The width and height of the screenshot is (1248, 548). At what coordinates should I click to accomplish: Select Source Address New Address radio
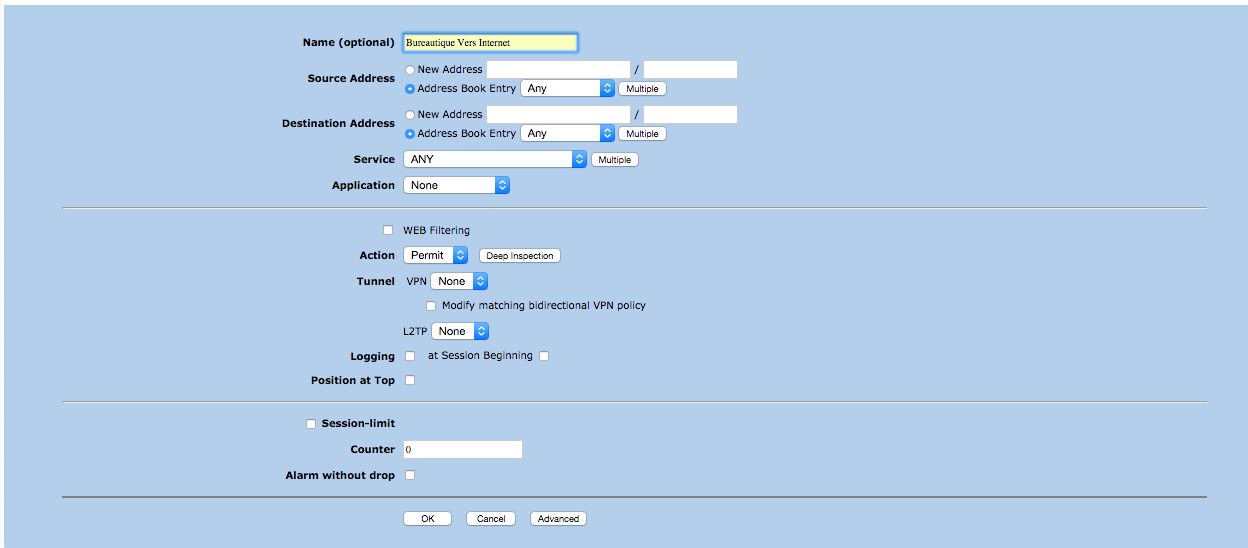410,70
